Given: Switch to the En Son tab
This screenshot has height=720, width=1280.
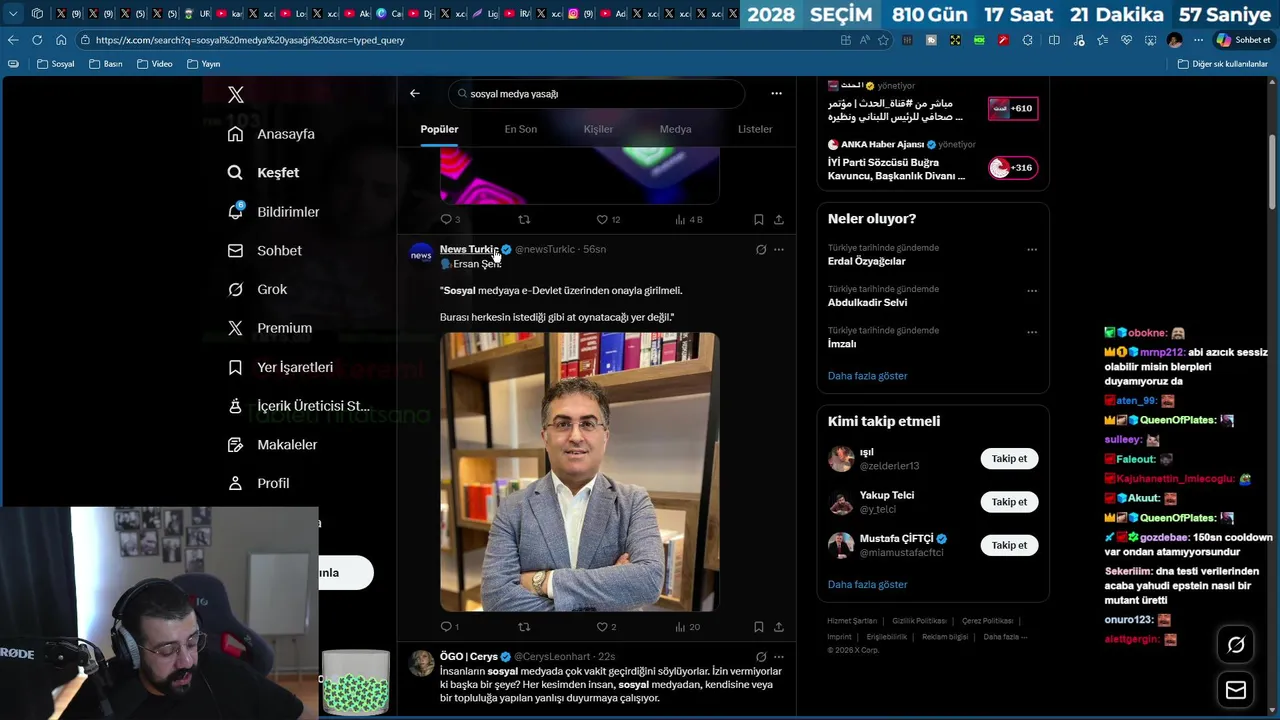Looking at the screenshot, I should pyautogui.click(x=520, y=129).
